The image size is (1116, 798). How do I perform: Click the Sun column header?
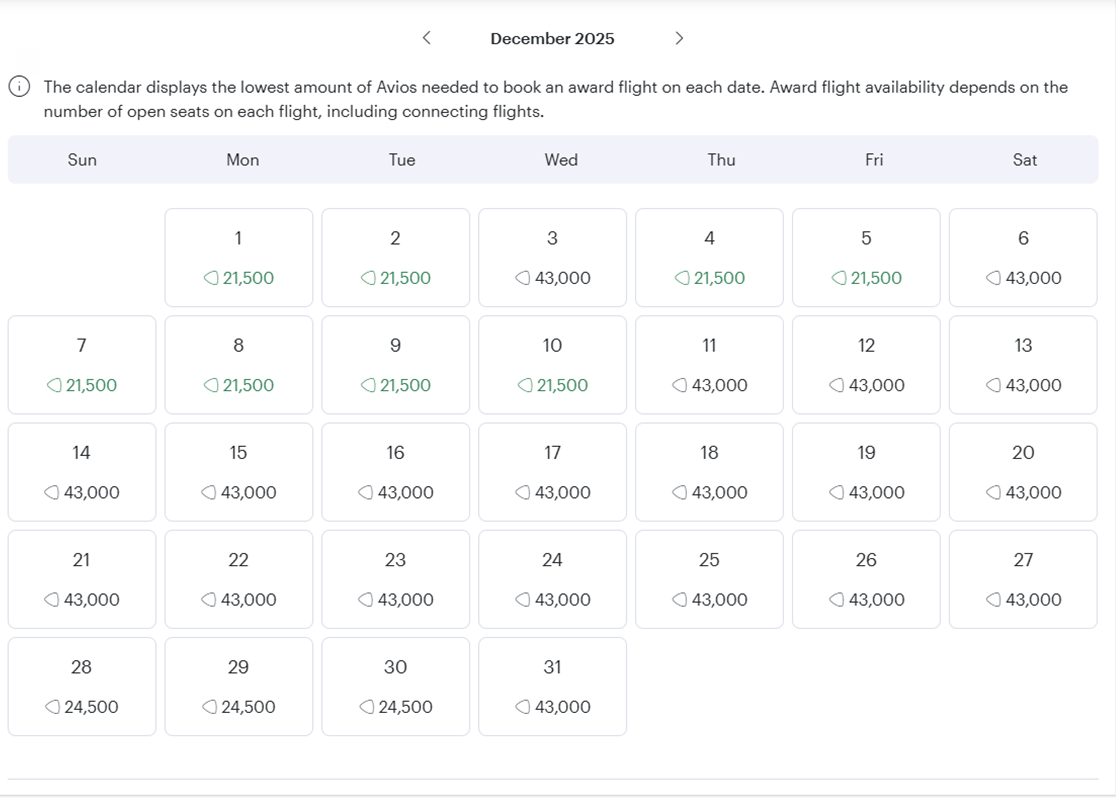click(x=82, y=160)
